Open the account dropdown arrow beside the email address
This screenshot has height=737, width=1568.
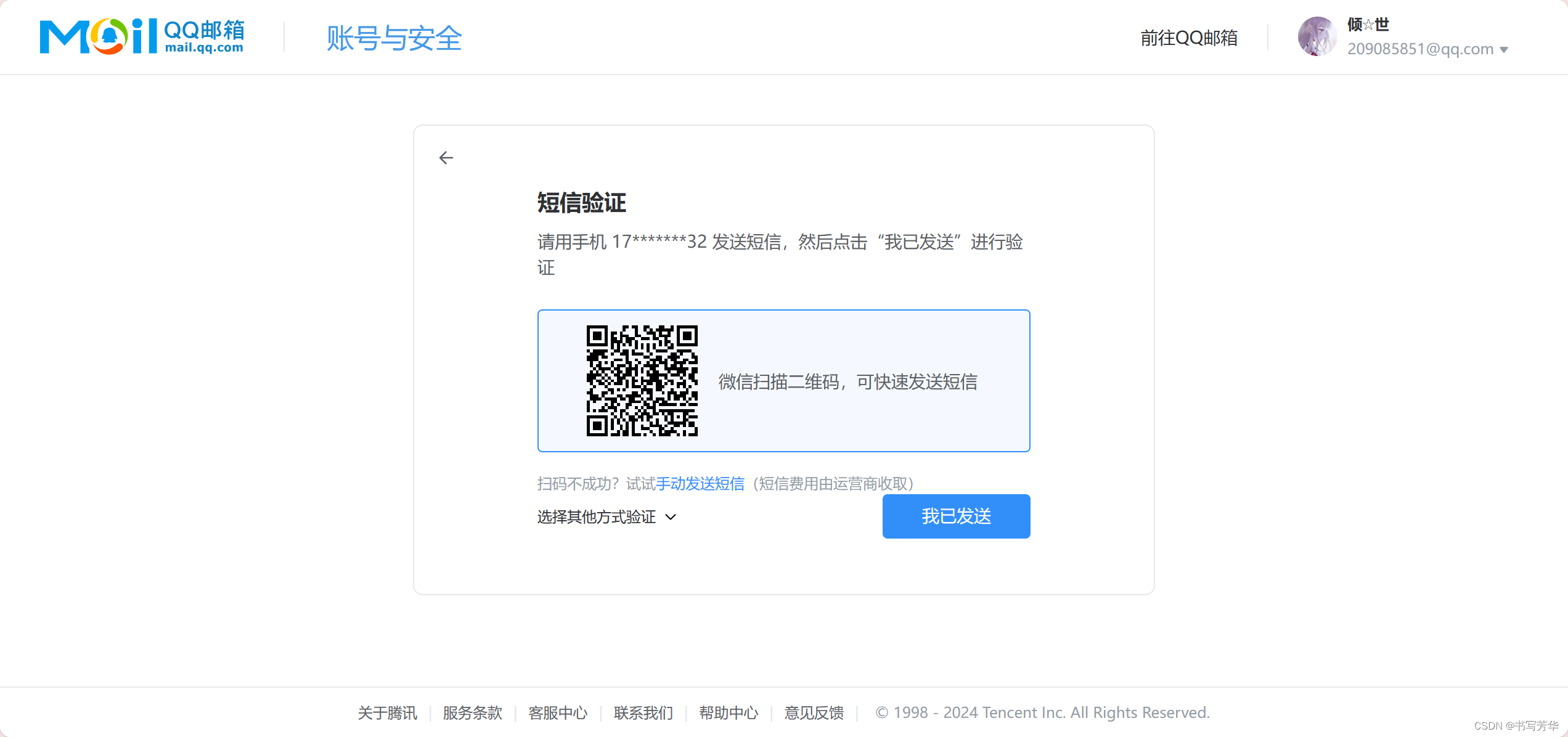coord(1504,50)
